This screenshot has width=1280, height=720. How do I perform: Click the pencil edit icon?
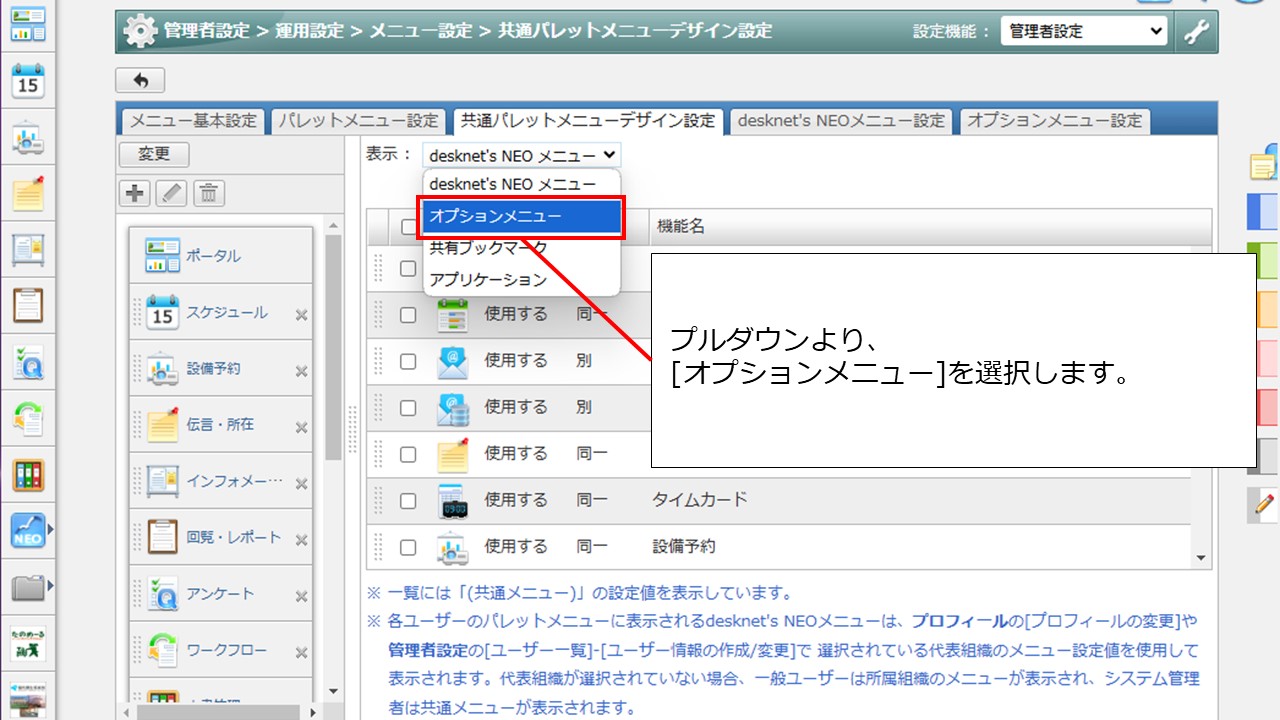click(x=171, y=193)
